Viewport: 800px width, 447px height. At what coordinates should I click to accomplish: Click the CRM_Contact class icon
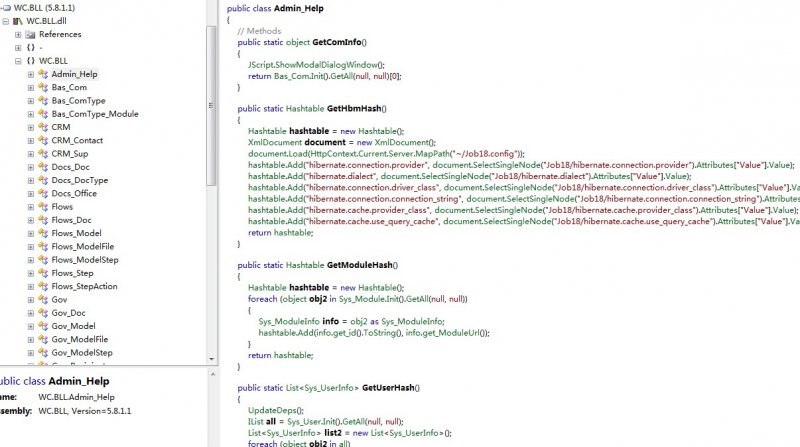point(43,140)
